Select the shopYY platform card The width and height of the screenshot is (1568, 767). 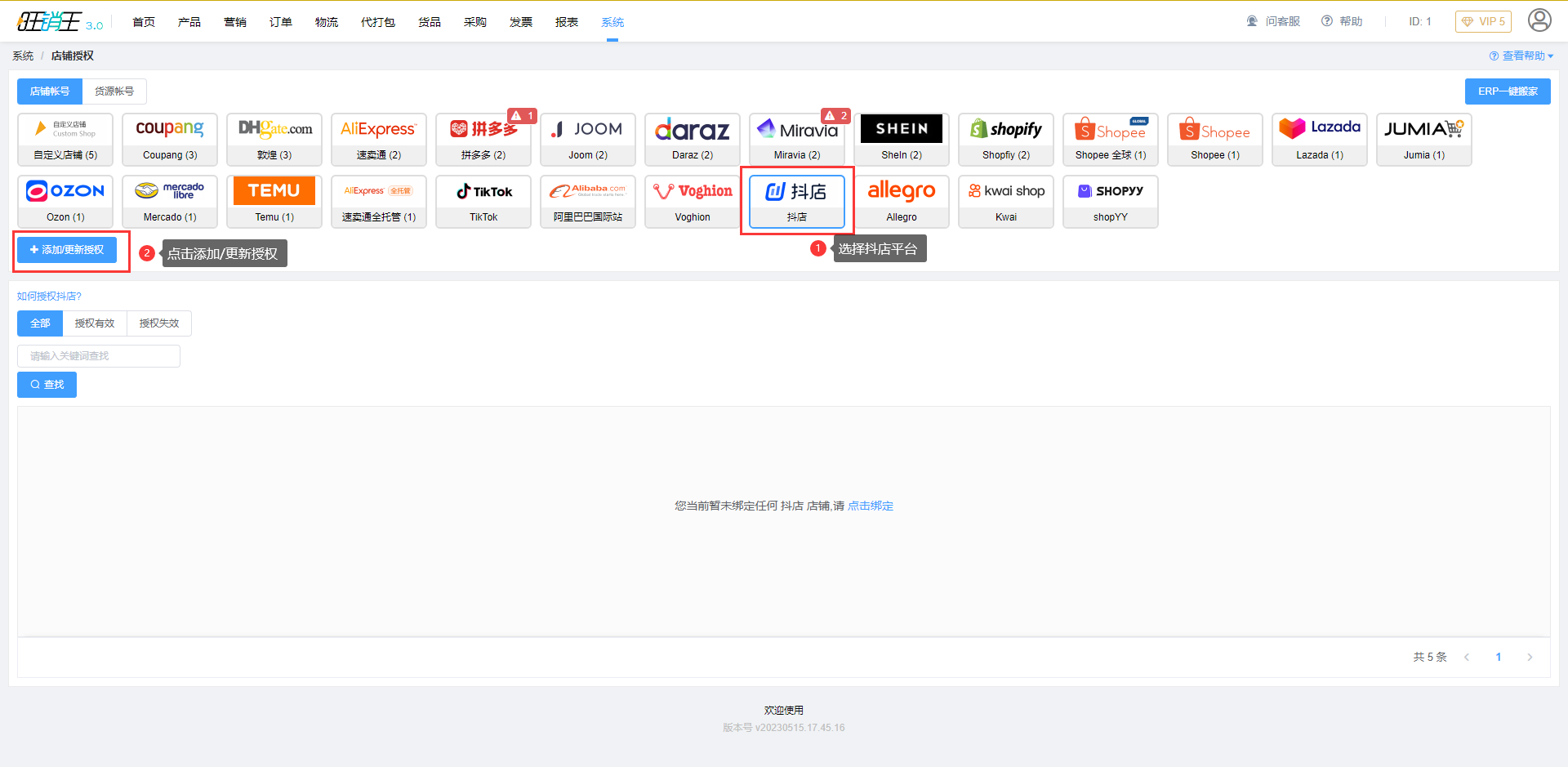[x=1111, y=202]
